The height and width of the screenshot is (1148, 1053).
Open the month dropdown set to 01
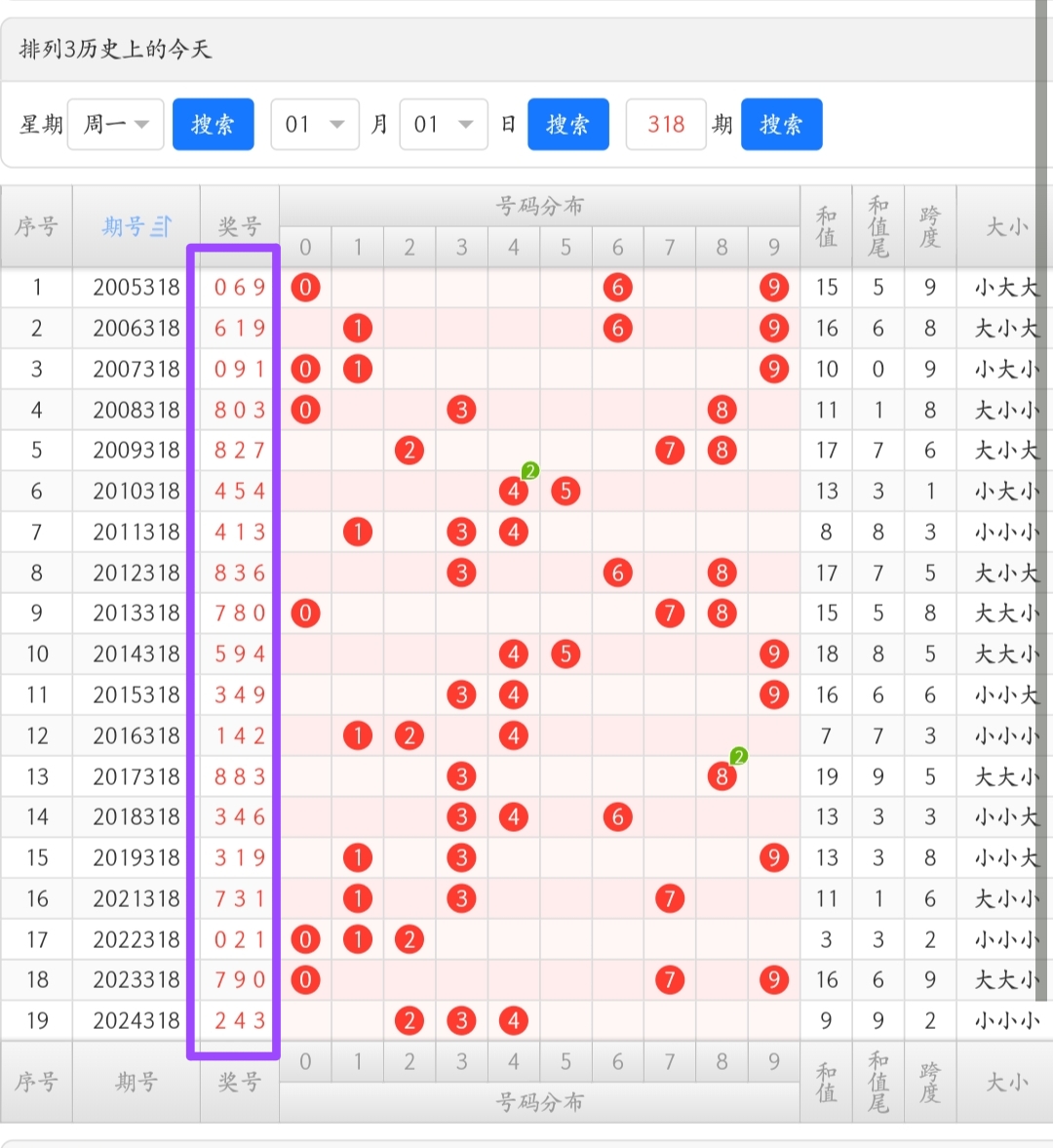314,124
